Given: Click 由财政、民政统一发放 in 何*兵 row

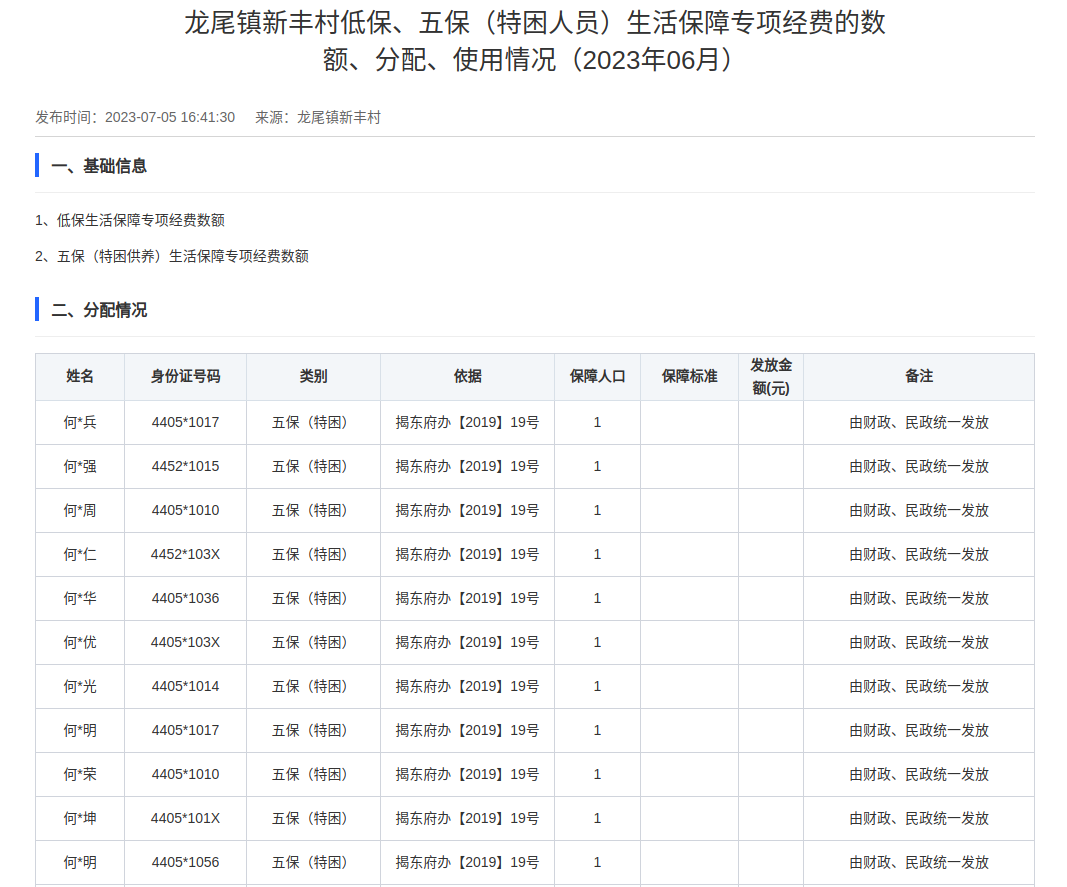Looking at the screenshot, I should point(919,423).
